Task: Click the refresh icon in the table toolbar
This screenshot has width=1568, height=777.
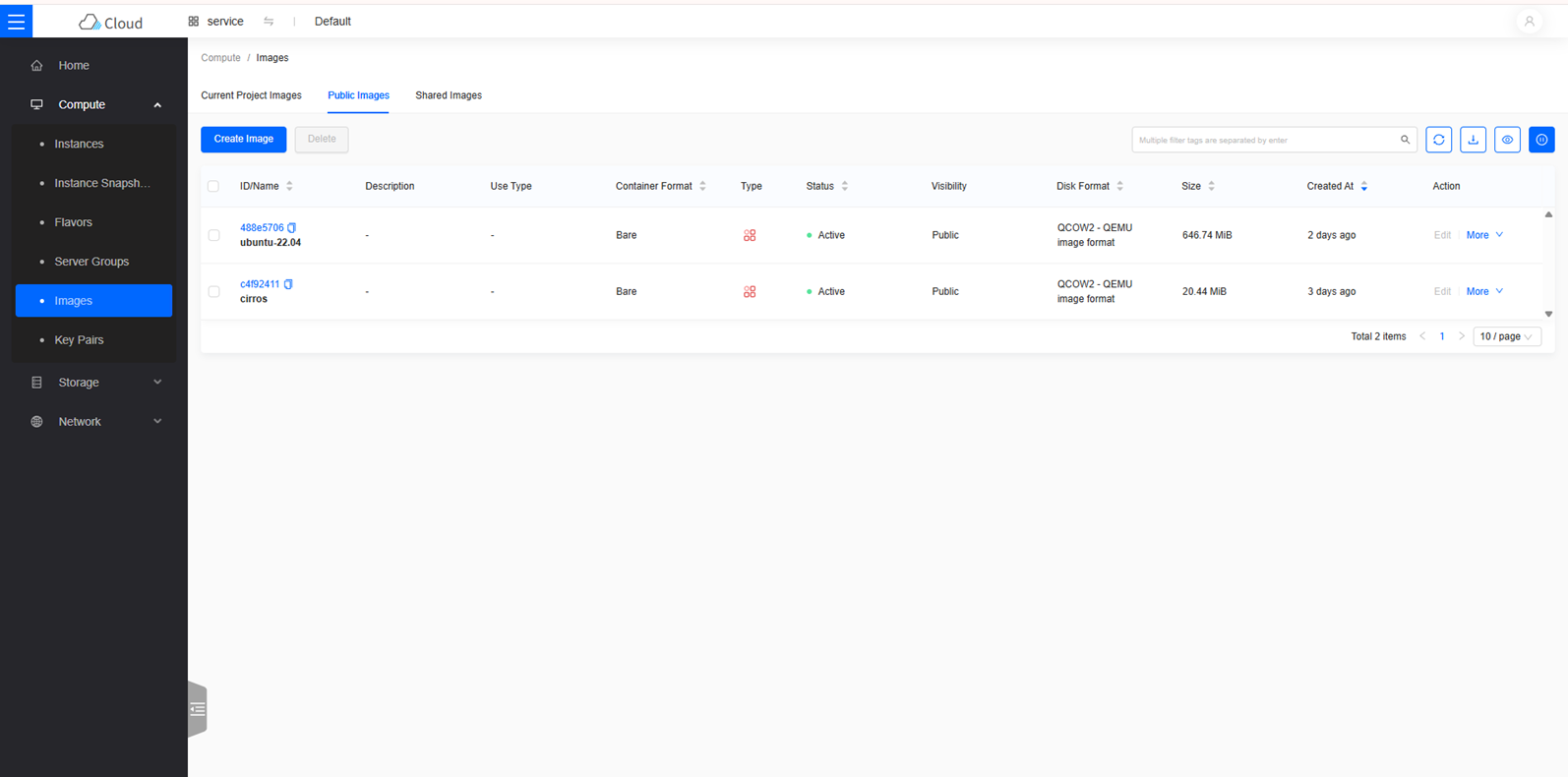Action: (x=1438, y=140)
